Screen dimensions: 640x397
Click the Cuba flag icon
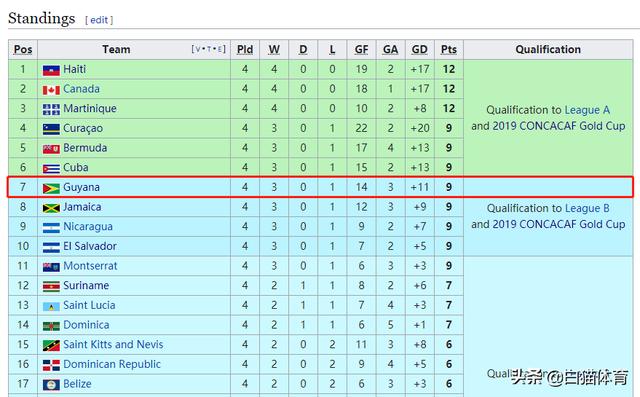51,169
